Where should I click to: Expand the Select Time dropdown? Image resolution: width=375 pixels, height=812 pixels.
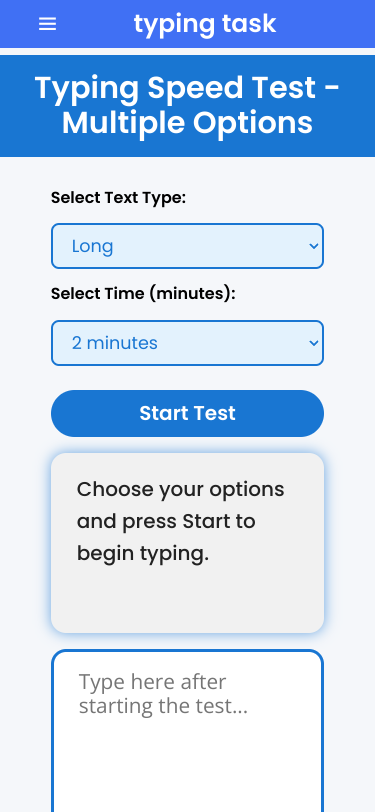coord(188,343)
